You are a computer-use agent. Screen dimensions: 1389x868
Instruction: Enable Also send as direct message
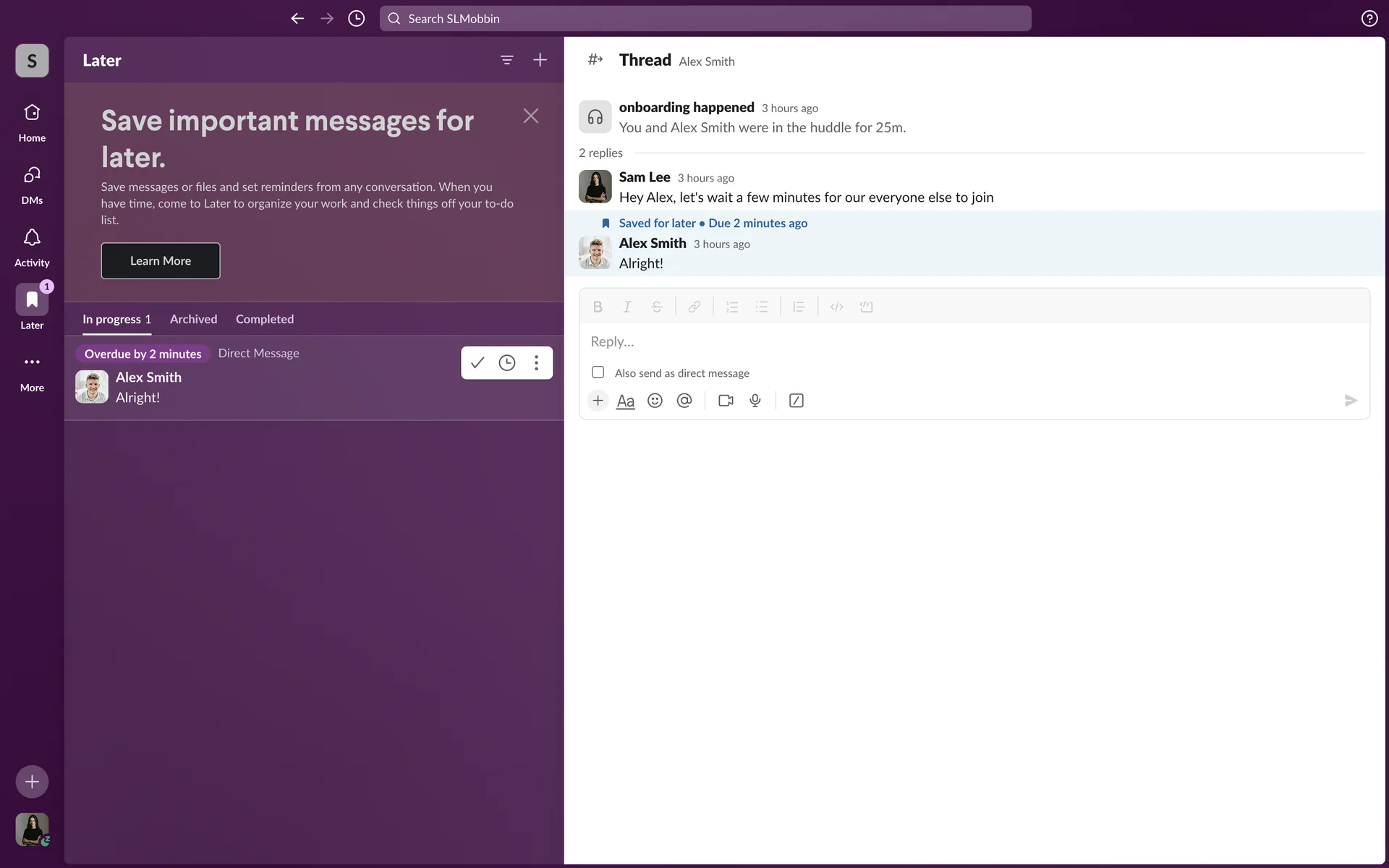(x=598, y=373)
